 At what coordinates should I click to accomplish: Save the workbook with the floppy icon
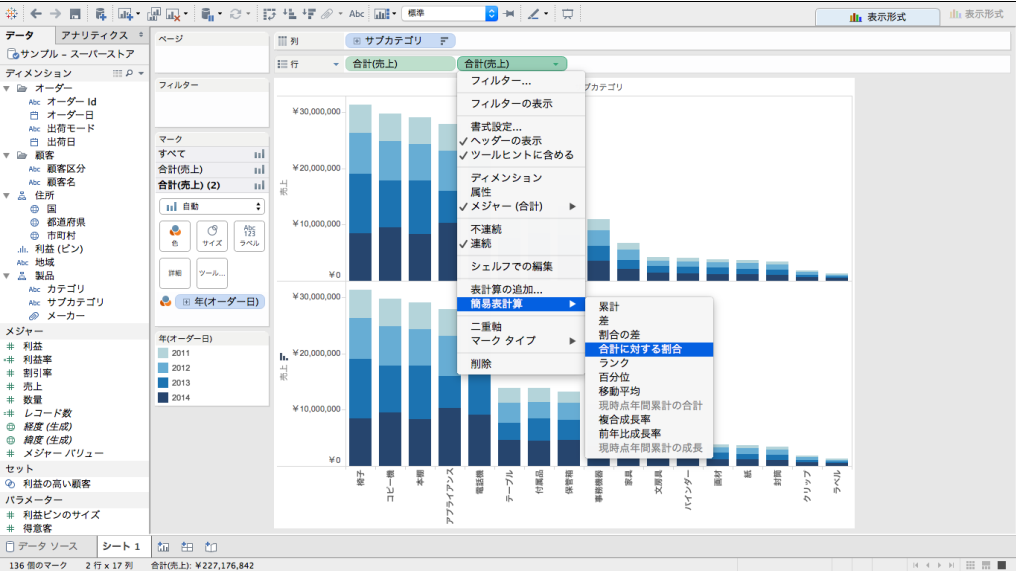tap(75, 14)
